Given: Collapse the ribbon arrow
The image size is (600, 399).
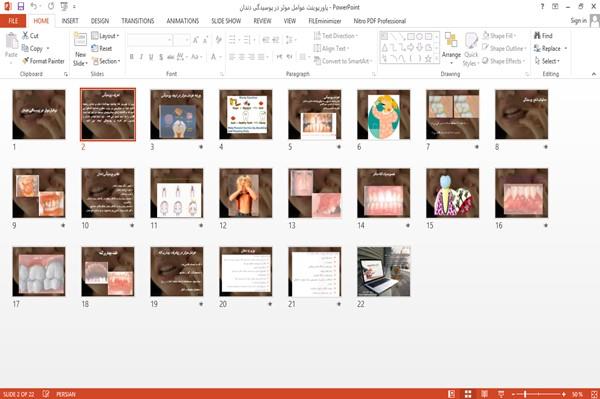Looking at the screenshot, I should [594, 74].
